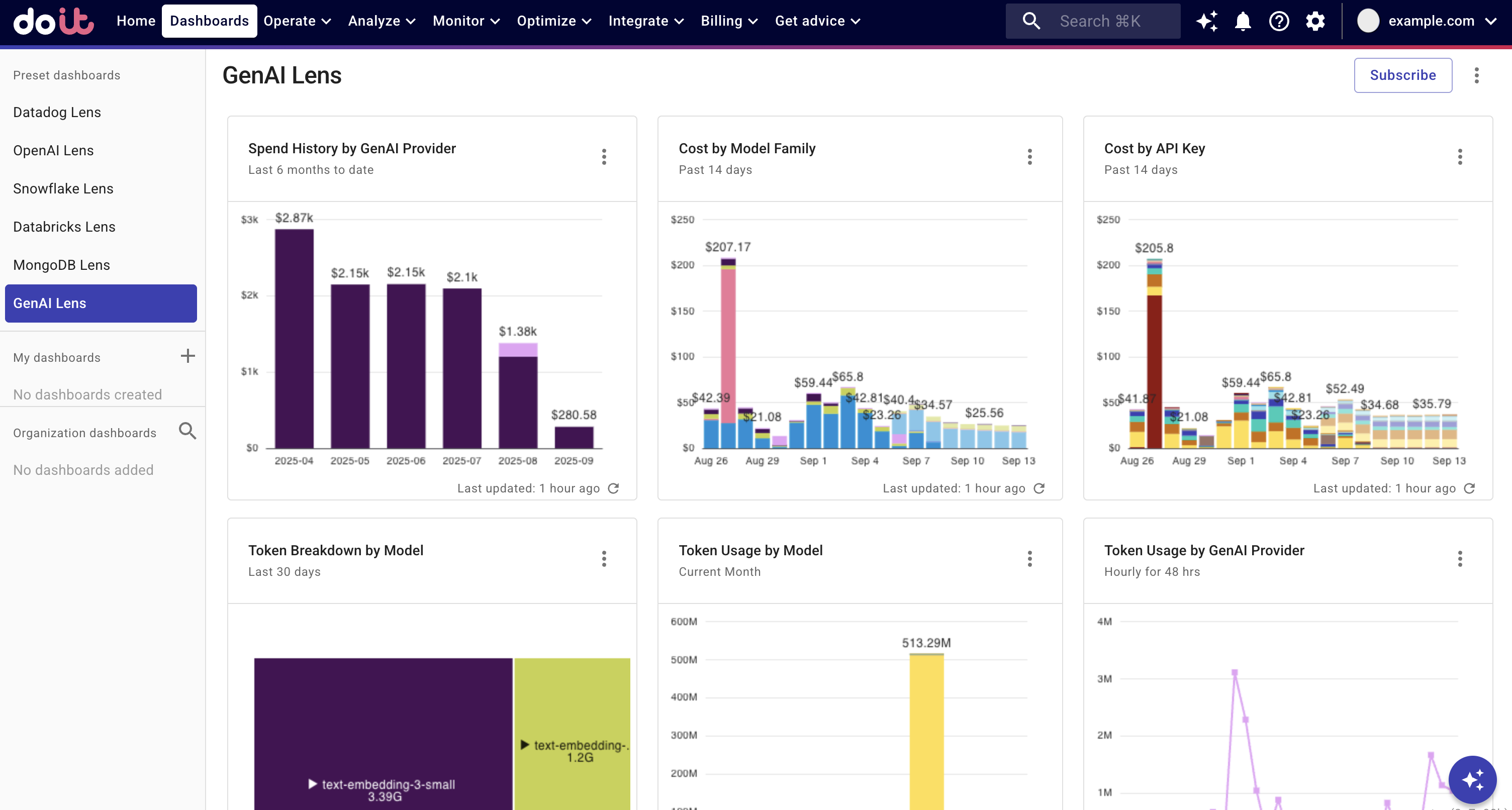Viewport: 1512px width, 810px height.
Task: Expand the Optimize menu
Action: click(x=553, y=21)
